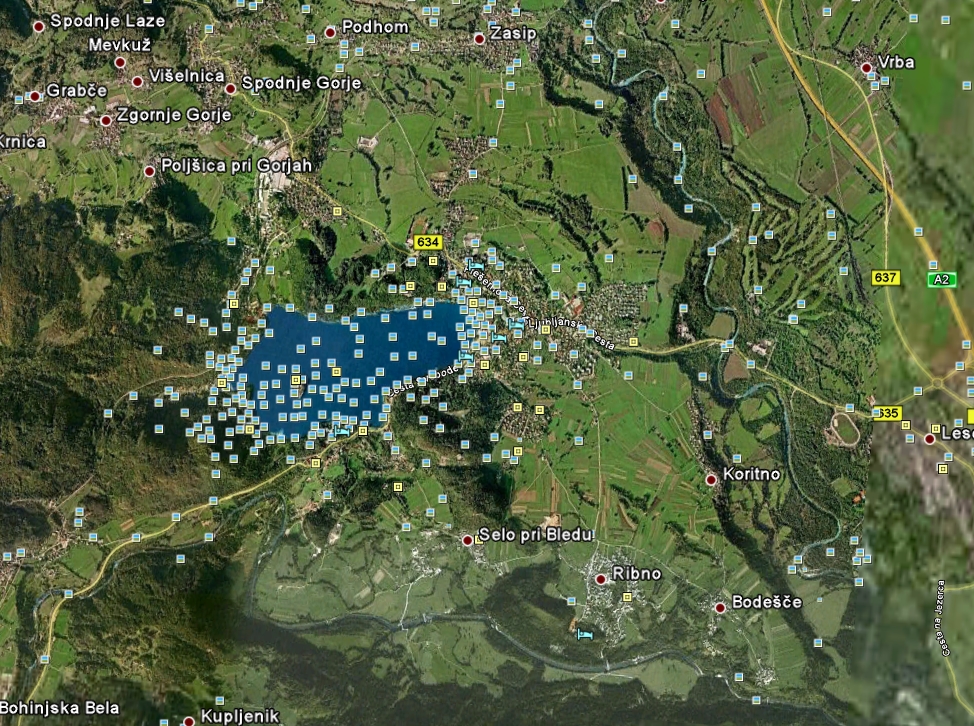Image resolution: width=974 pixels, height=726 pixels.
Task: Click the yellow square icon beside Ribno label
Action: pyautogui.click(x=627, y=597)
